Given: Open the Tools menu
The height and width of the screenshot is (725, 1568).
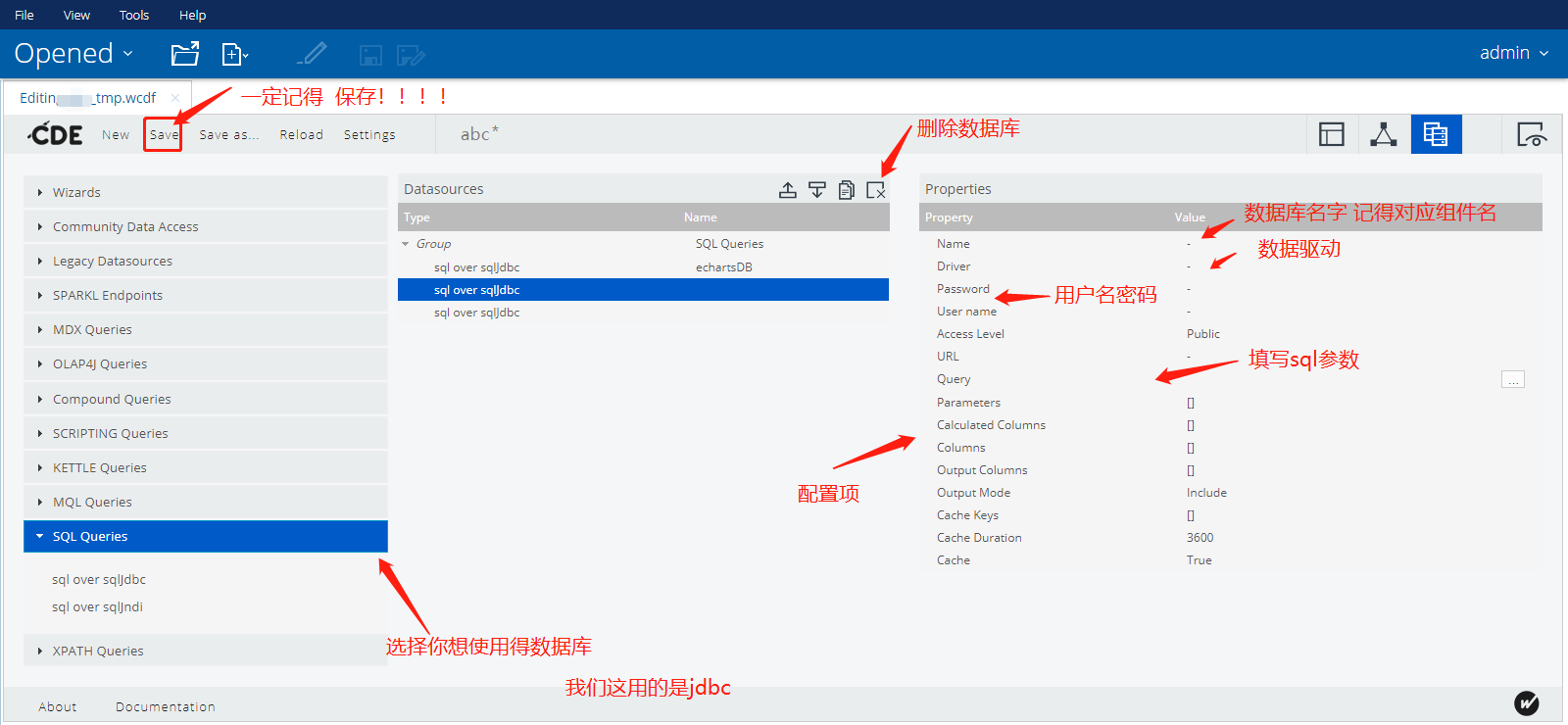Looking at the screenshot, I should point(134,15).
